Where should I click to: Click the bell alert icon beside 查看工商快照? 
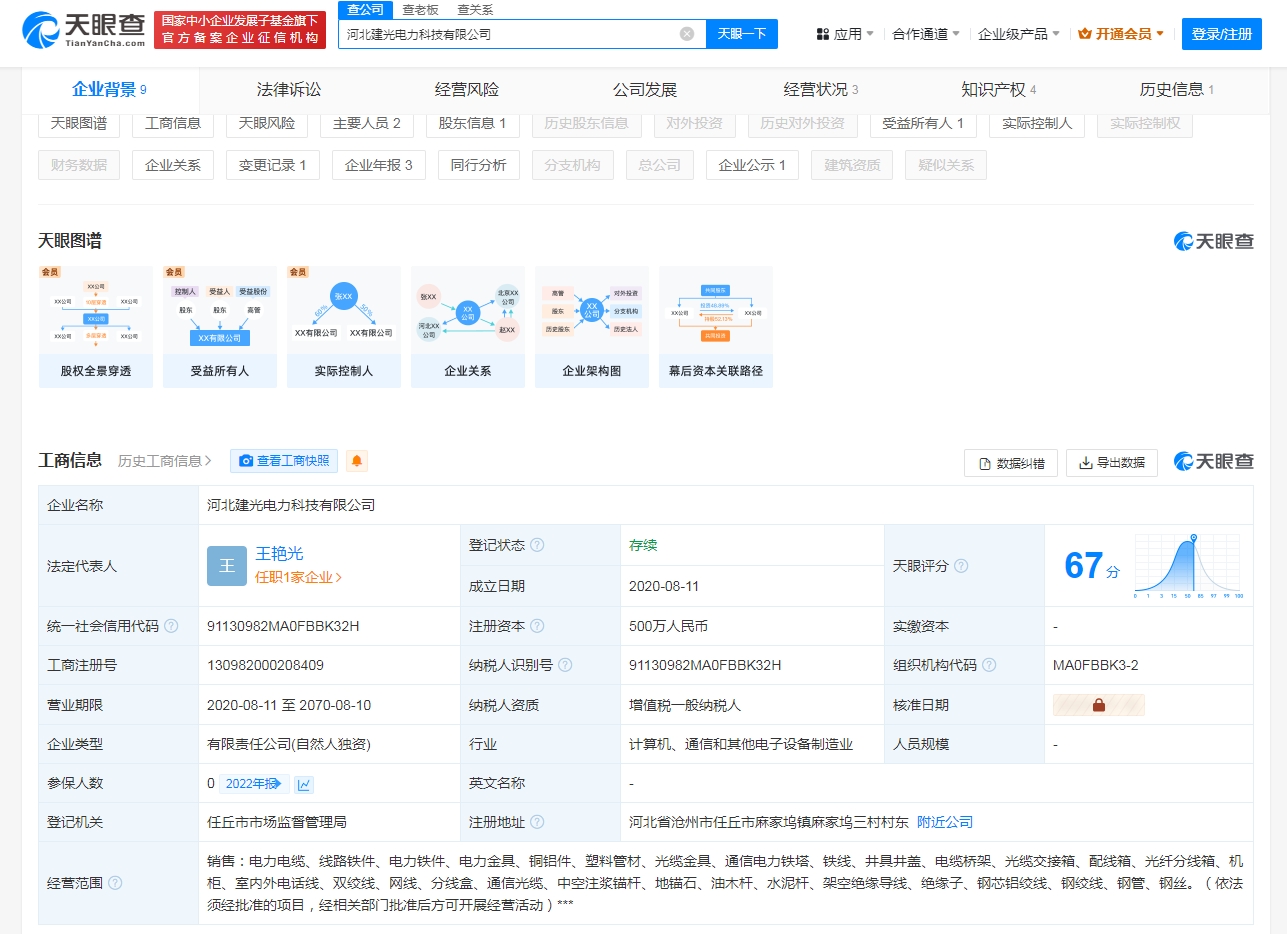tap(357, 461)
